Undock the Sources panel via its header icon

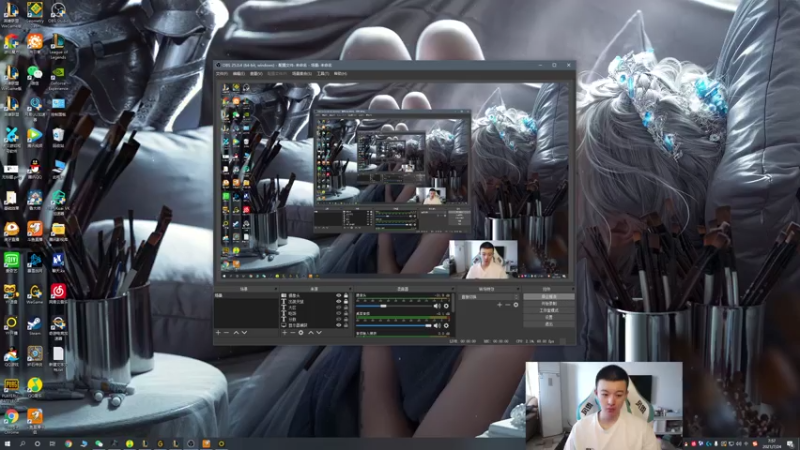click(351, 289)
